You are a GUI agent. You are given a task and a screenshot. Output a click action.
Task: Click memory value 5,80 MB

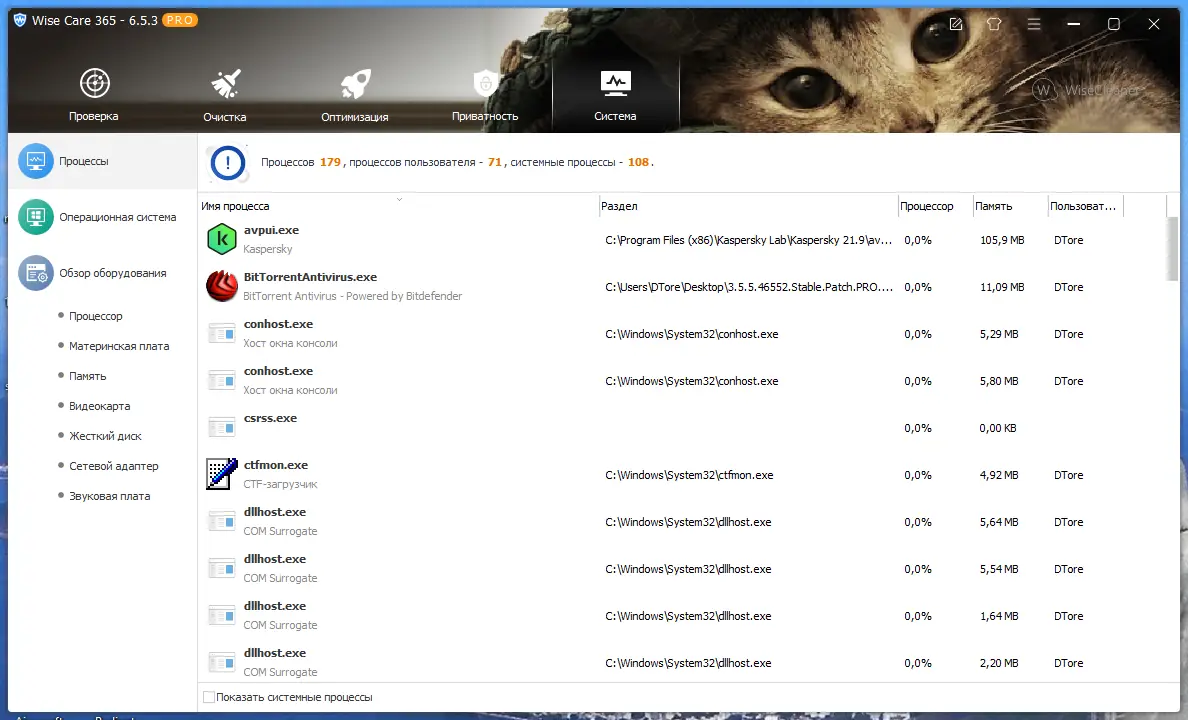click(x=999, y=380)
